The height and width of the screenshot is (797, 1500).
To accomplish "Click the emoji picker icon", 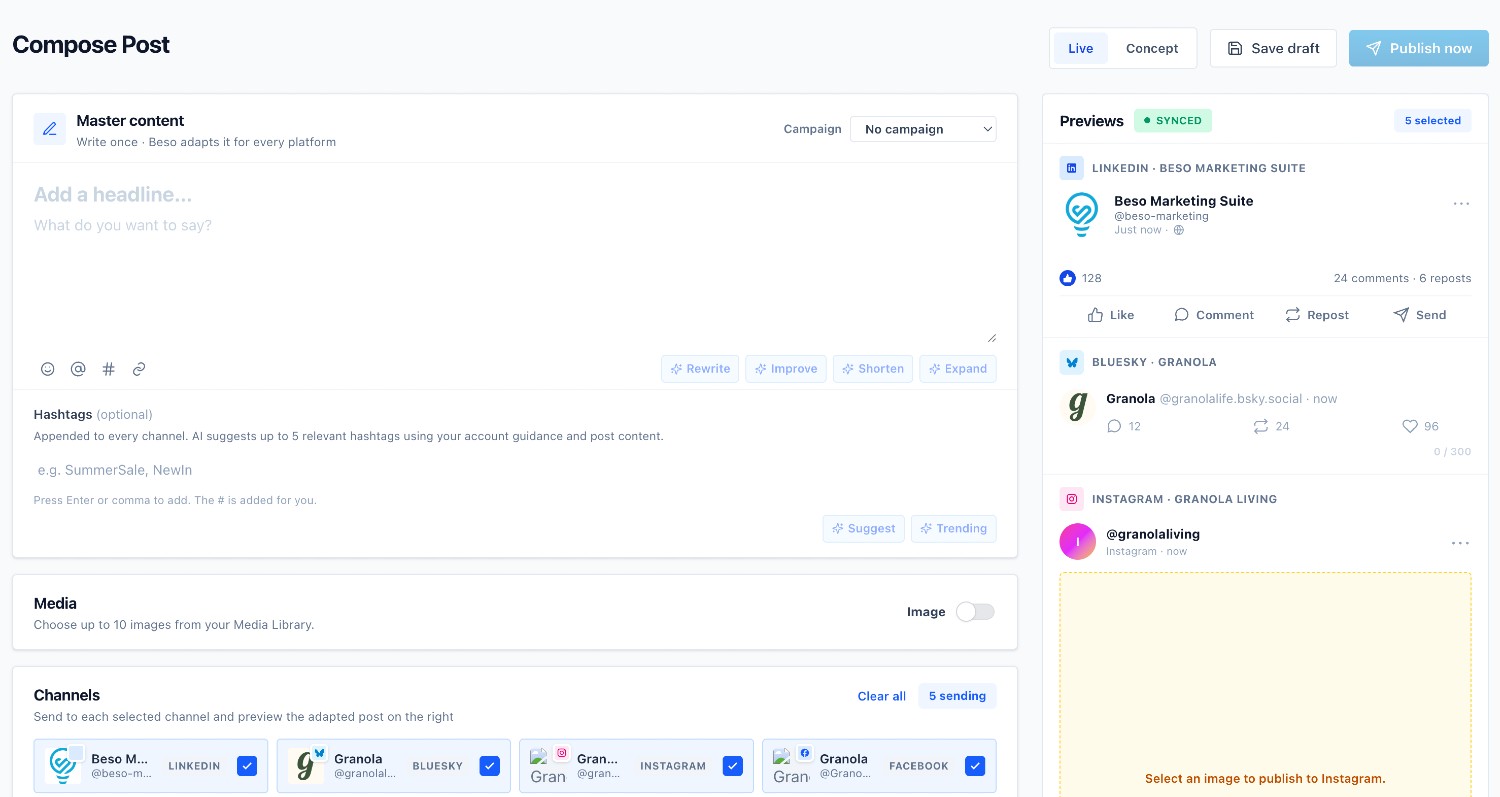I will tap(47, 369).
